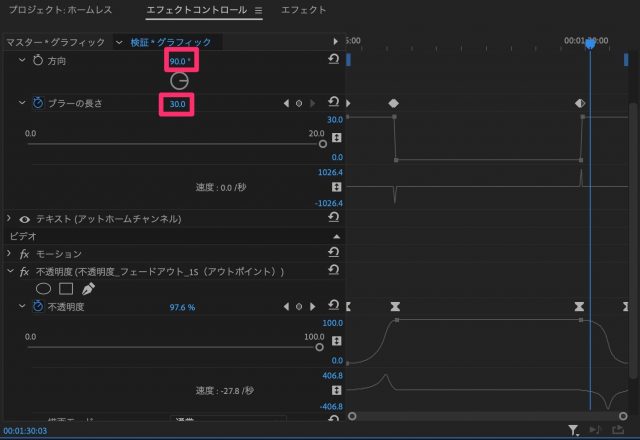Select the pen mask tool under 不透明度

[x=88, y=289]
